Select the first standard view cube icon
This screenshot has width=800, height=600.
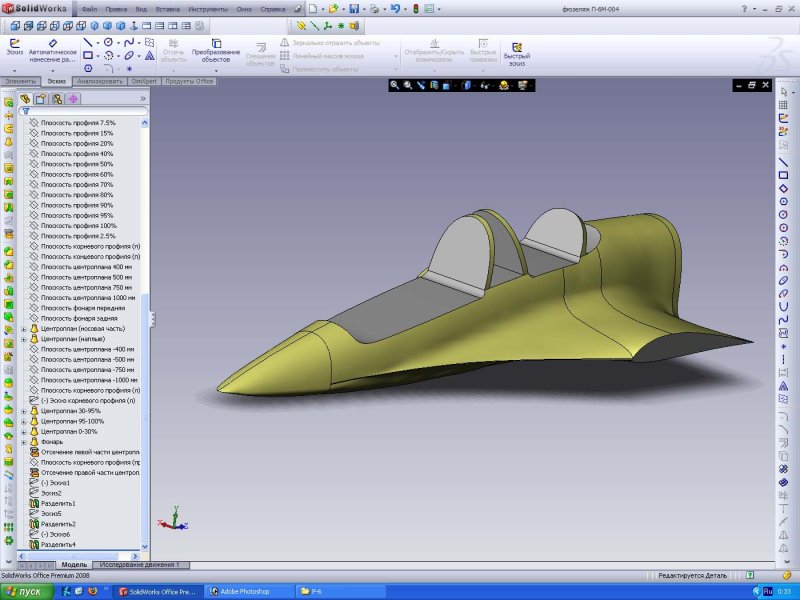[15, 26]
